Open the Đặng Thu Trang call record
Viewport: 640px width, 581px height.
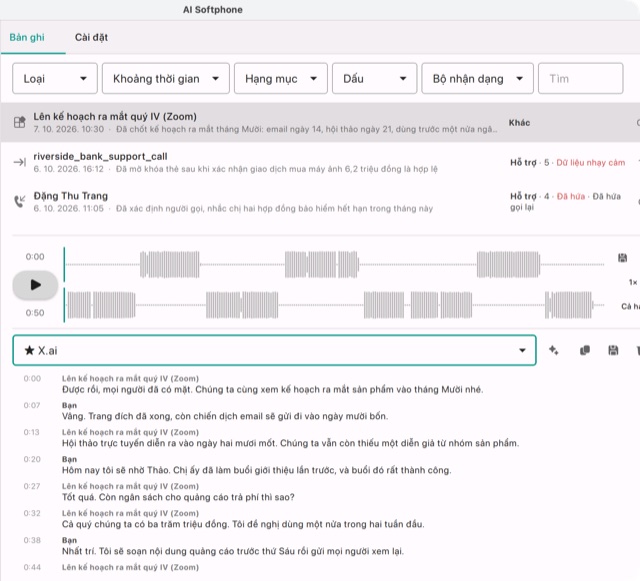pyautogui.click(x=320, y=202)
